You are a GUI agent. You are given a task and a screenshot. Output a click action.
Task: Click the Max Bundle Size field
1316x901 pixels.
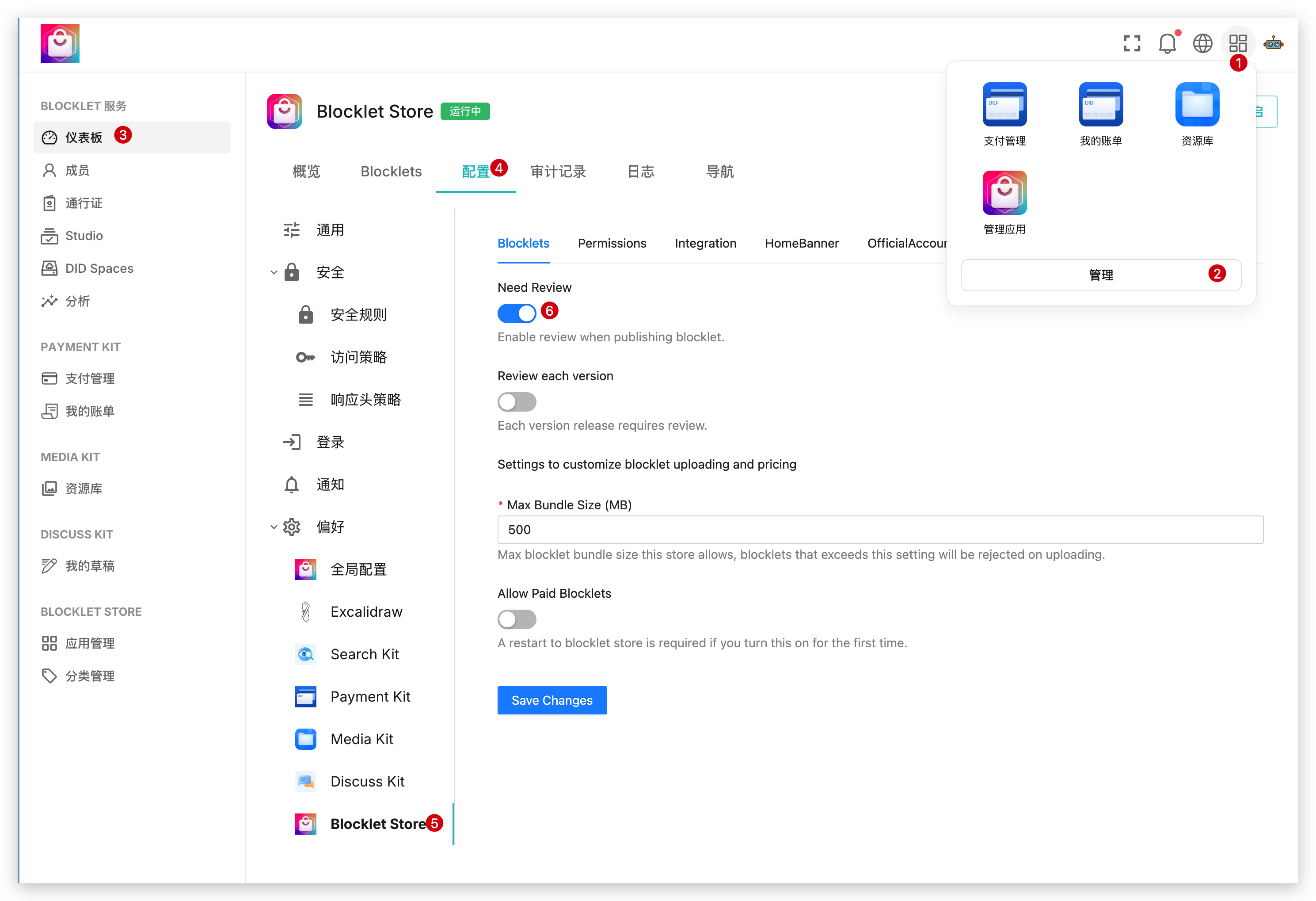879,530
